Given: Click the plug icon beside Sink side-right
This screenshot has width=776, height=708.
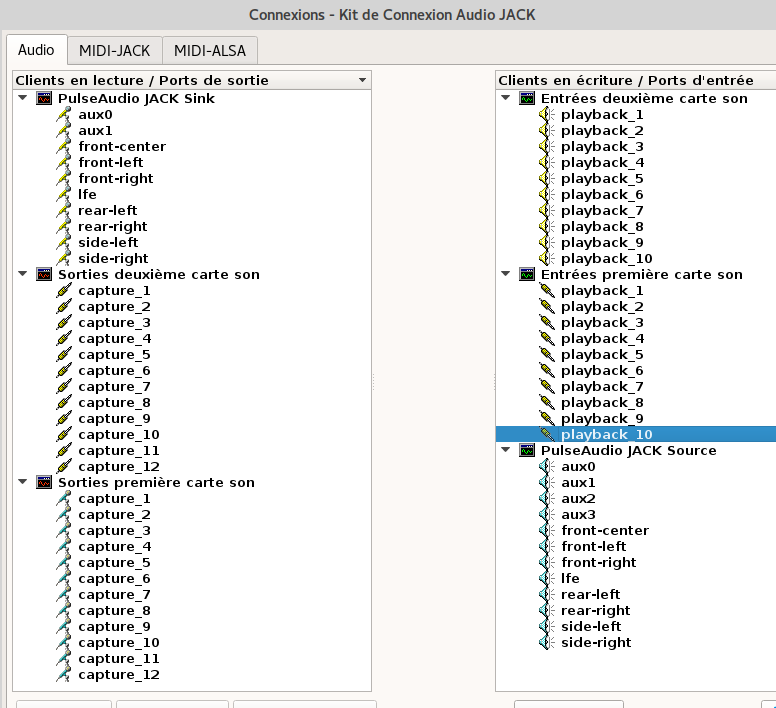Looking at the screenshot, I should click(64, 258).
